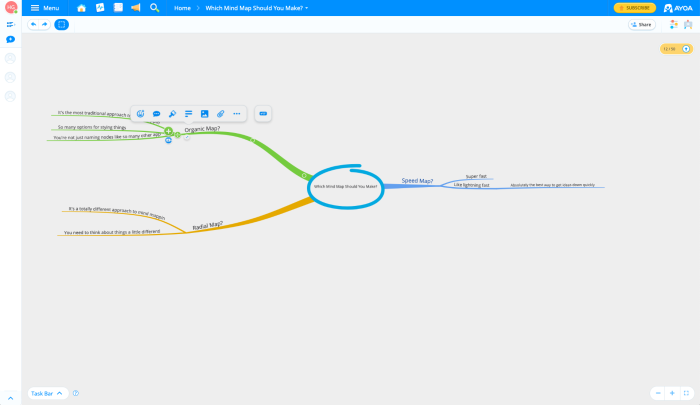Screen dimensions: 700x405
Task: Open AI assist icon in branch toolbar
Action: pos(140,114)
